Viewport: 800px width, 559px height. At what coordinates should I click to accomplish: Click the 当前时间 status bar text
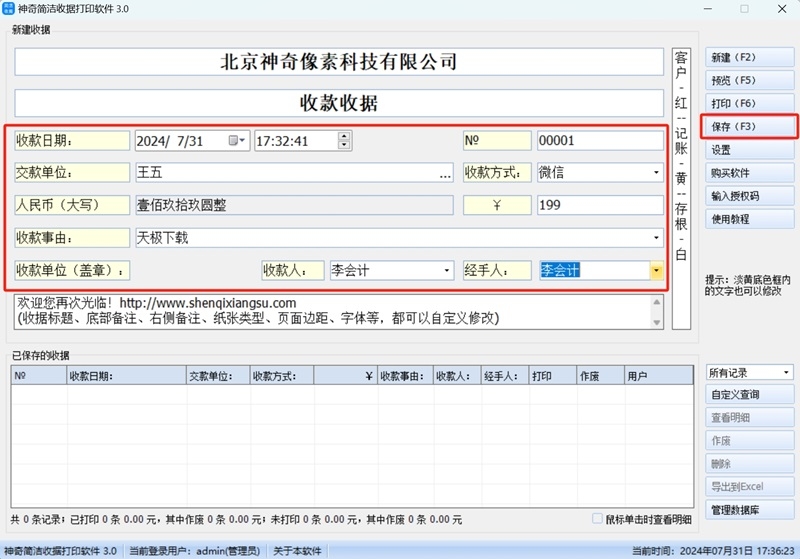coord(713,551)
